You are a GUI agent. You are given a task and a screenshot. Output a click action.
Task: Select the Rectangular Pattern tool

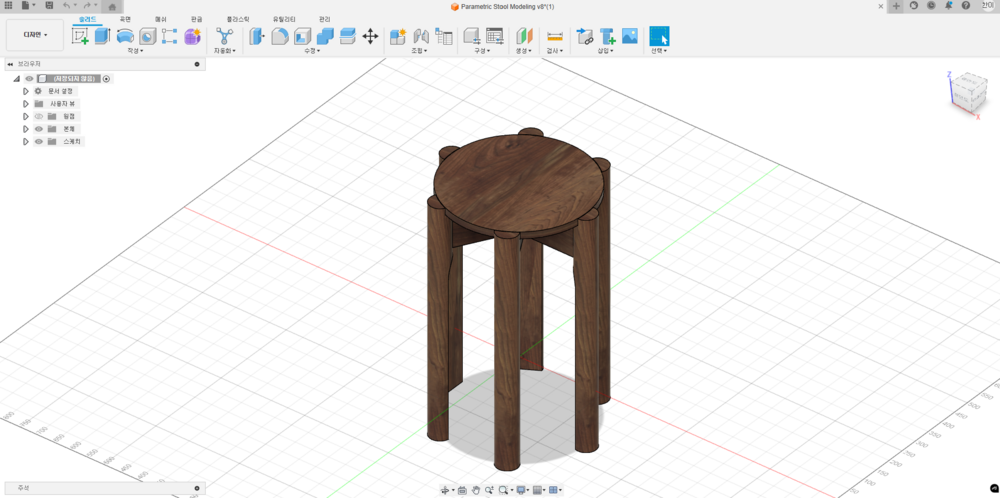click(170, 36)
